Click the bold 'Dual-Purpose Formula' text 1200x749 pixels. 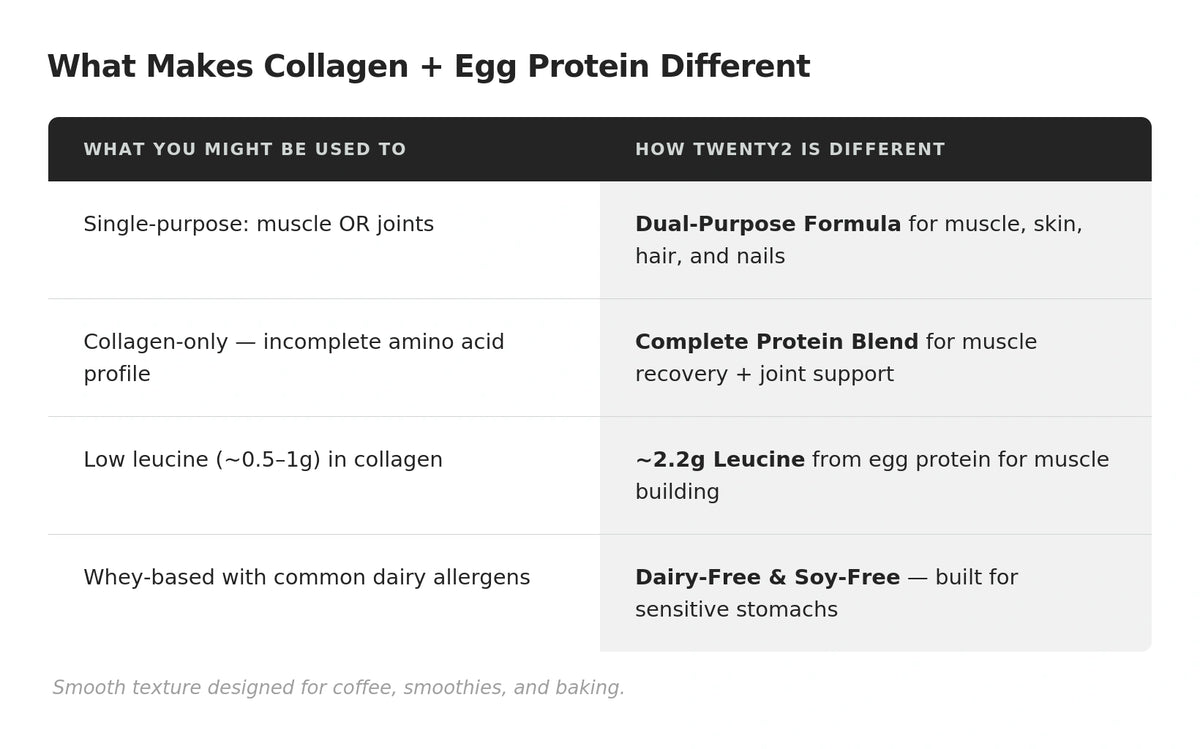point(767,224)
